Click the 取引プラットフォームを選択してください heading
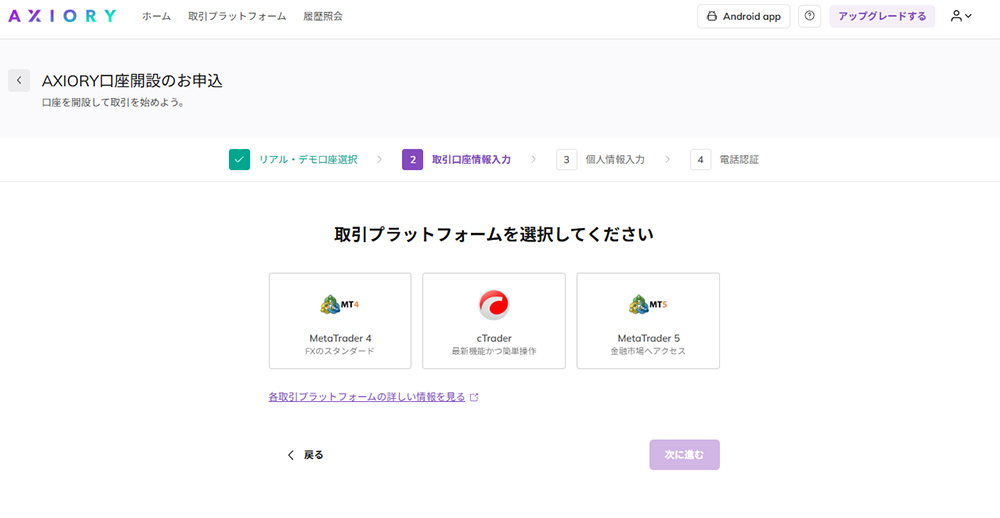The height and width of the screenshot is (518, 1000). [494, 234]
